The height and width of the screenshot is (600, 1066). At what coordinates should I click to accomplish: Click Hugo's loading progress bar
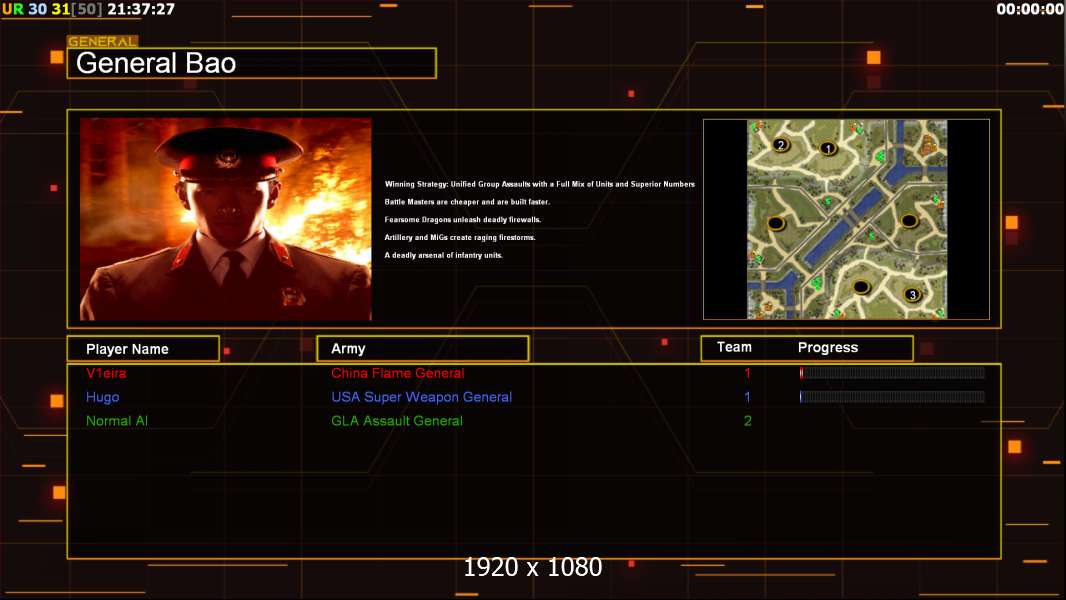click(892, 396)
